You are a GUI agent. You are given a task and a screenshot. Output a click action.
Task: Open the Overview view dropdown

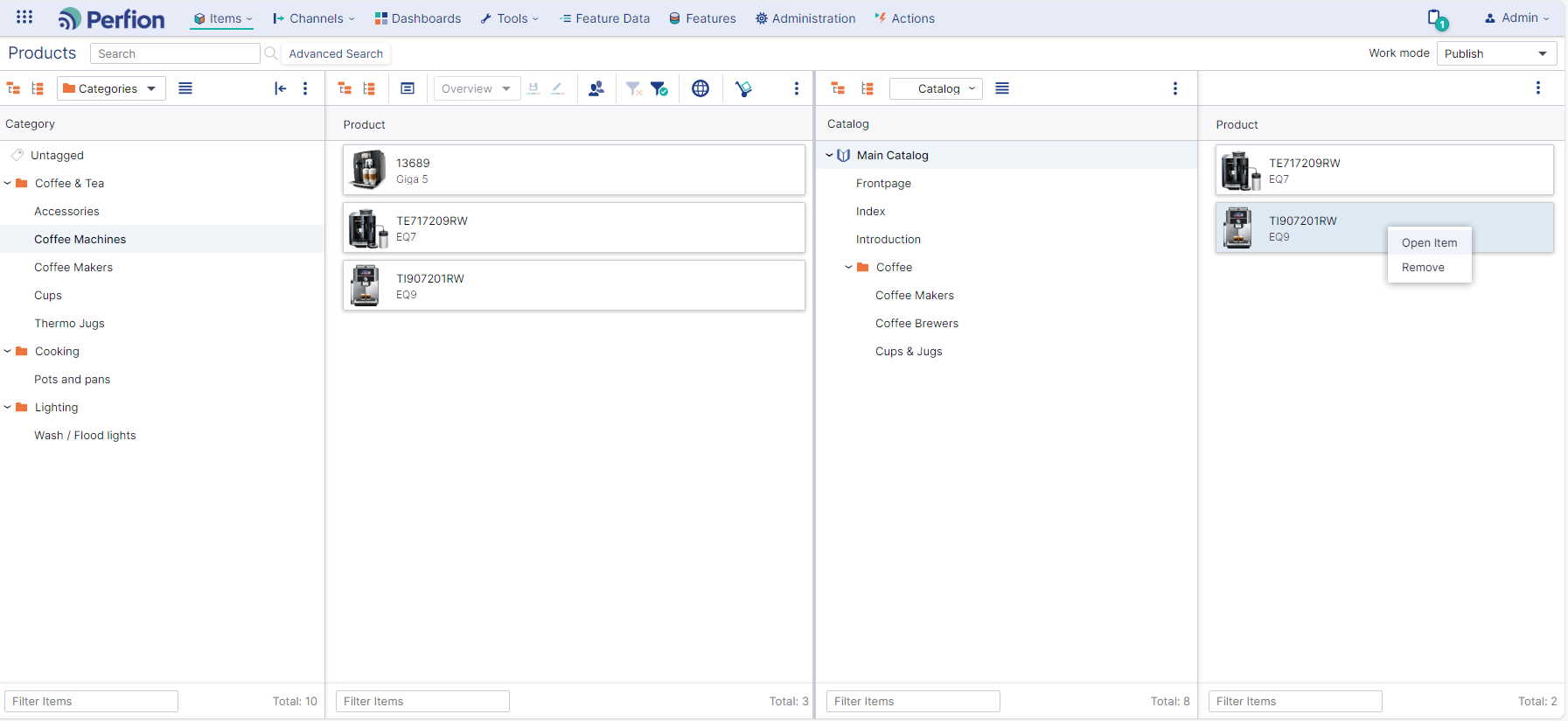point(477,88)
